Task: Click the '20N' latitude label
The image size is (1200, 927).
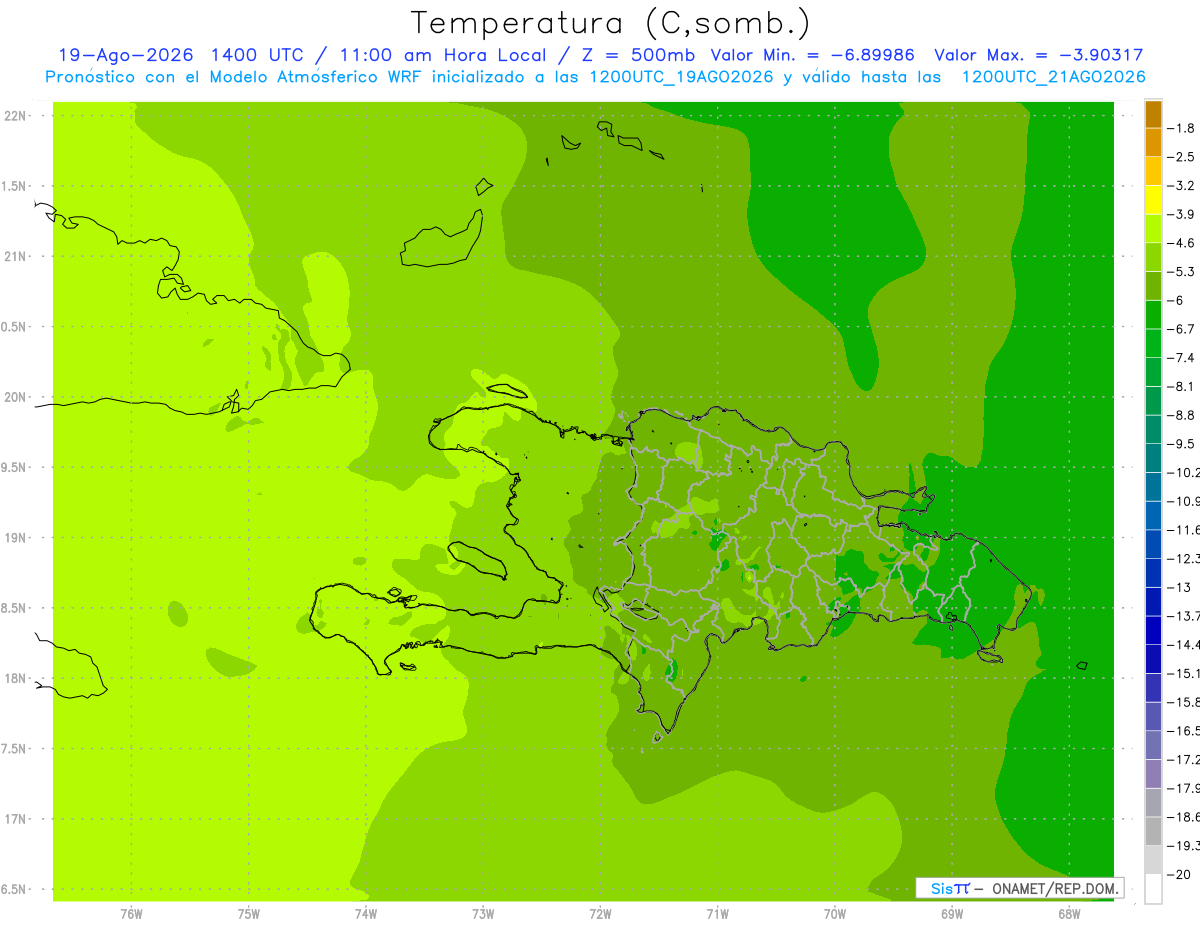Action: click(x=16, y=397)
